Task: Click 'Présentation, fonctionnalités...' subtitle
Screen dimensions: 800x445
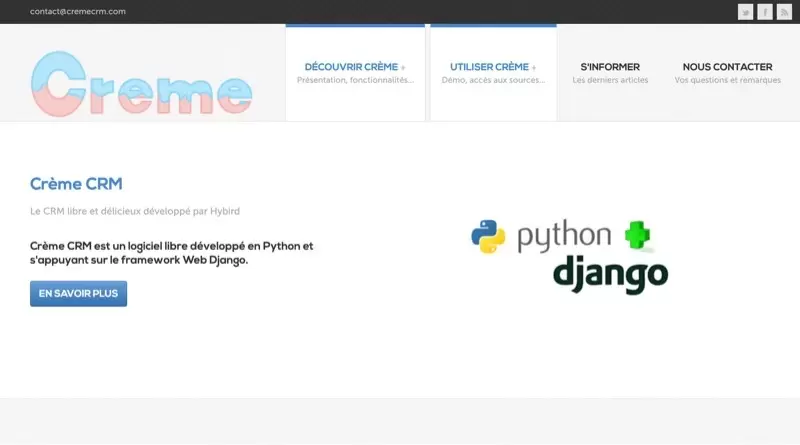Action: (355, 80)
